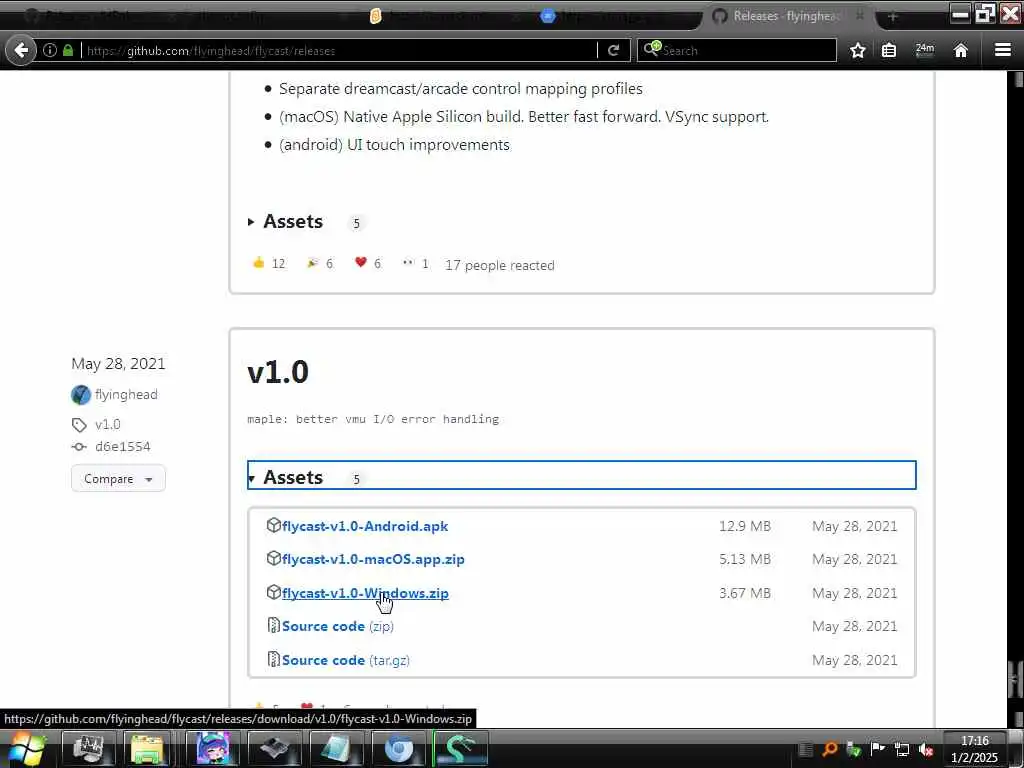Screen dimensions: 1024x768
Task: Open the 17 people reacted link
Action: coord(500,265)
